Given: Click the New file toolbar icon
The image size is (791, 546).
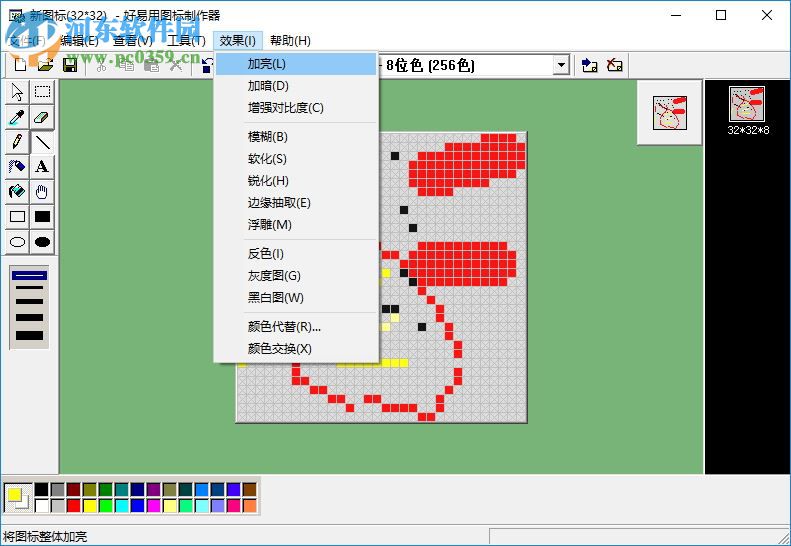Looking at the screenshot, I should coord(21,65).
